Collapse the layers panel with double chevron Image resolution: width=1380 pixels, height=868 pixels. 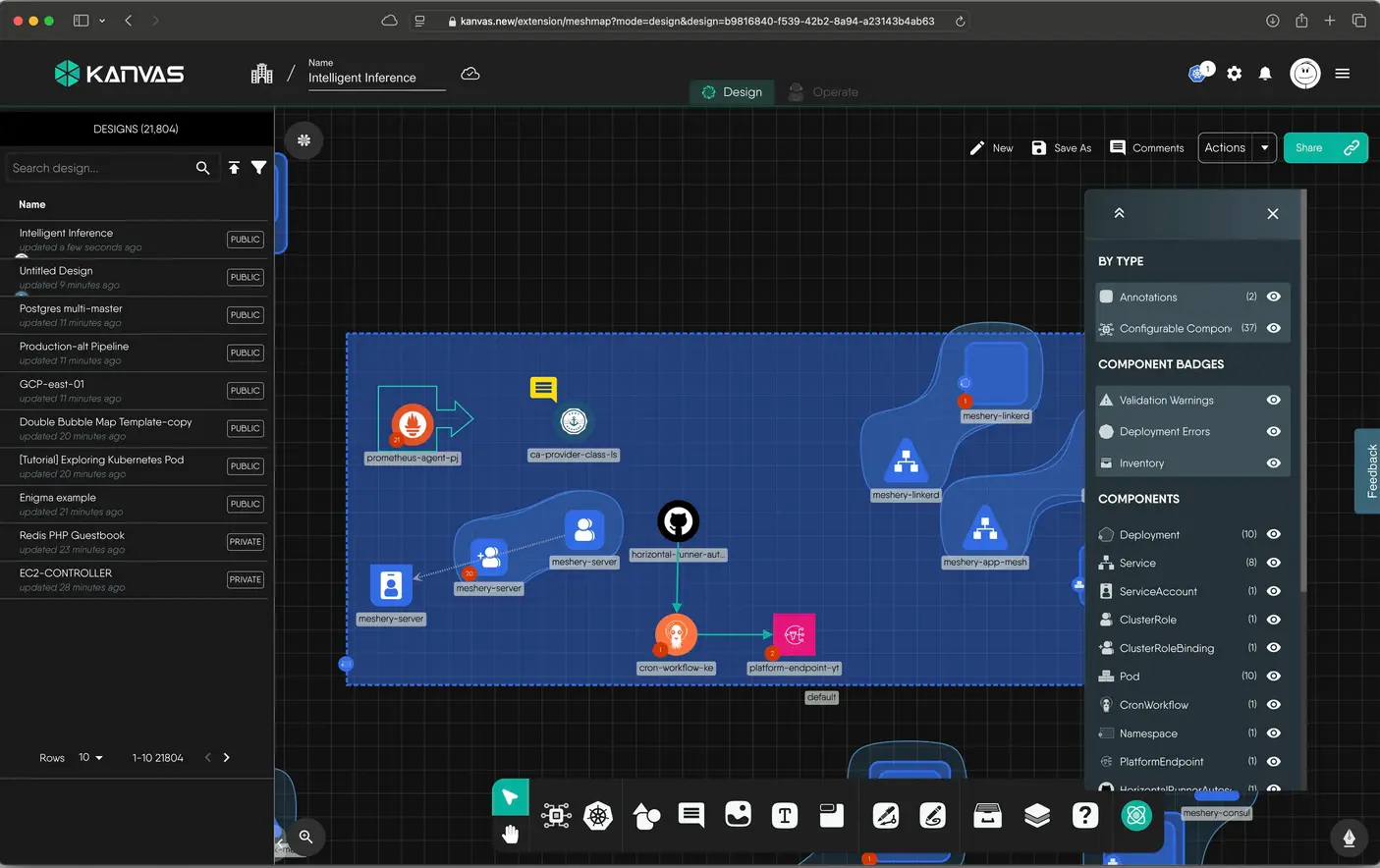[1119, 213]
